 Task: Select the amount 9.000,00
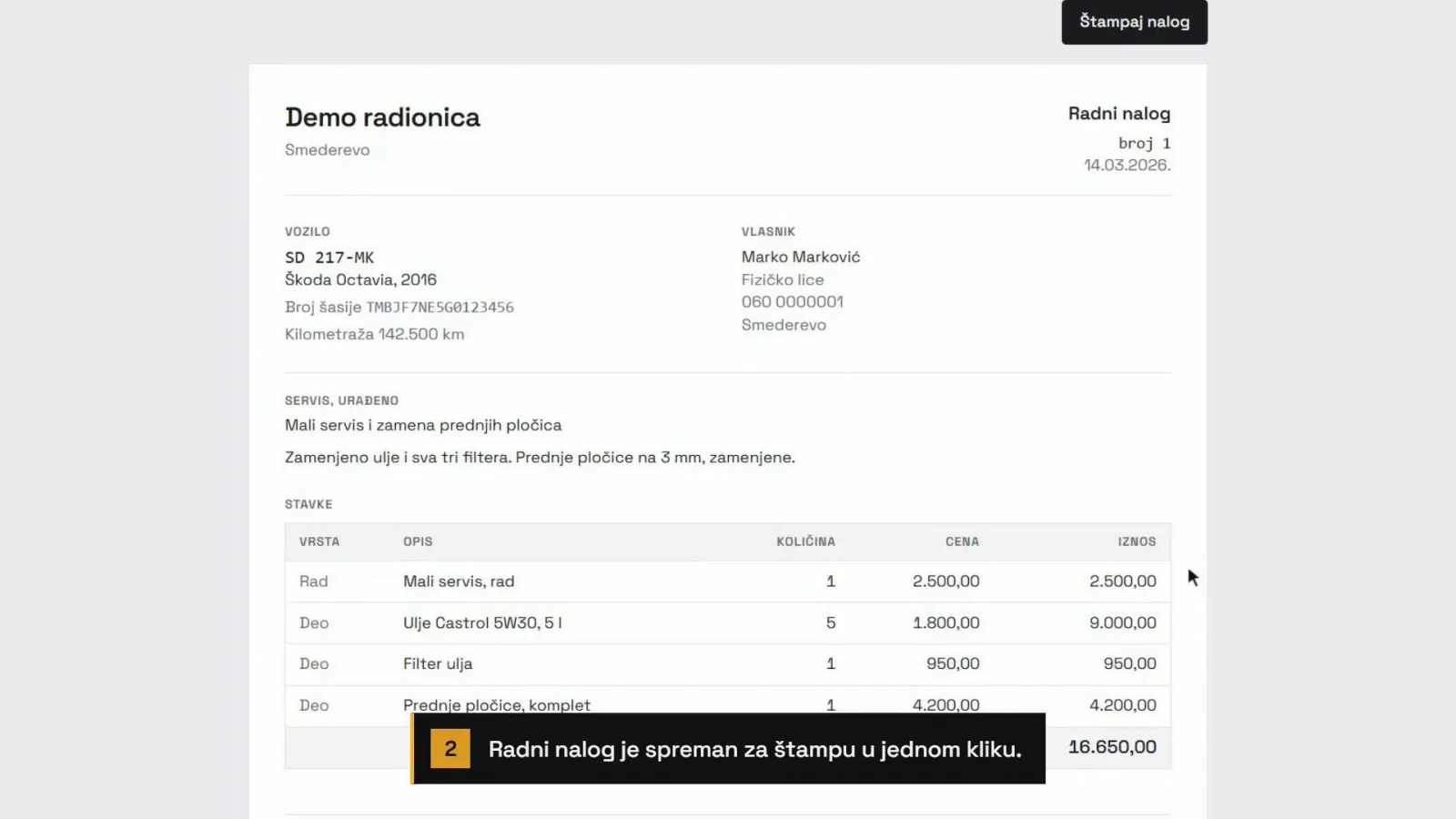coord(1123,623)
